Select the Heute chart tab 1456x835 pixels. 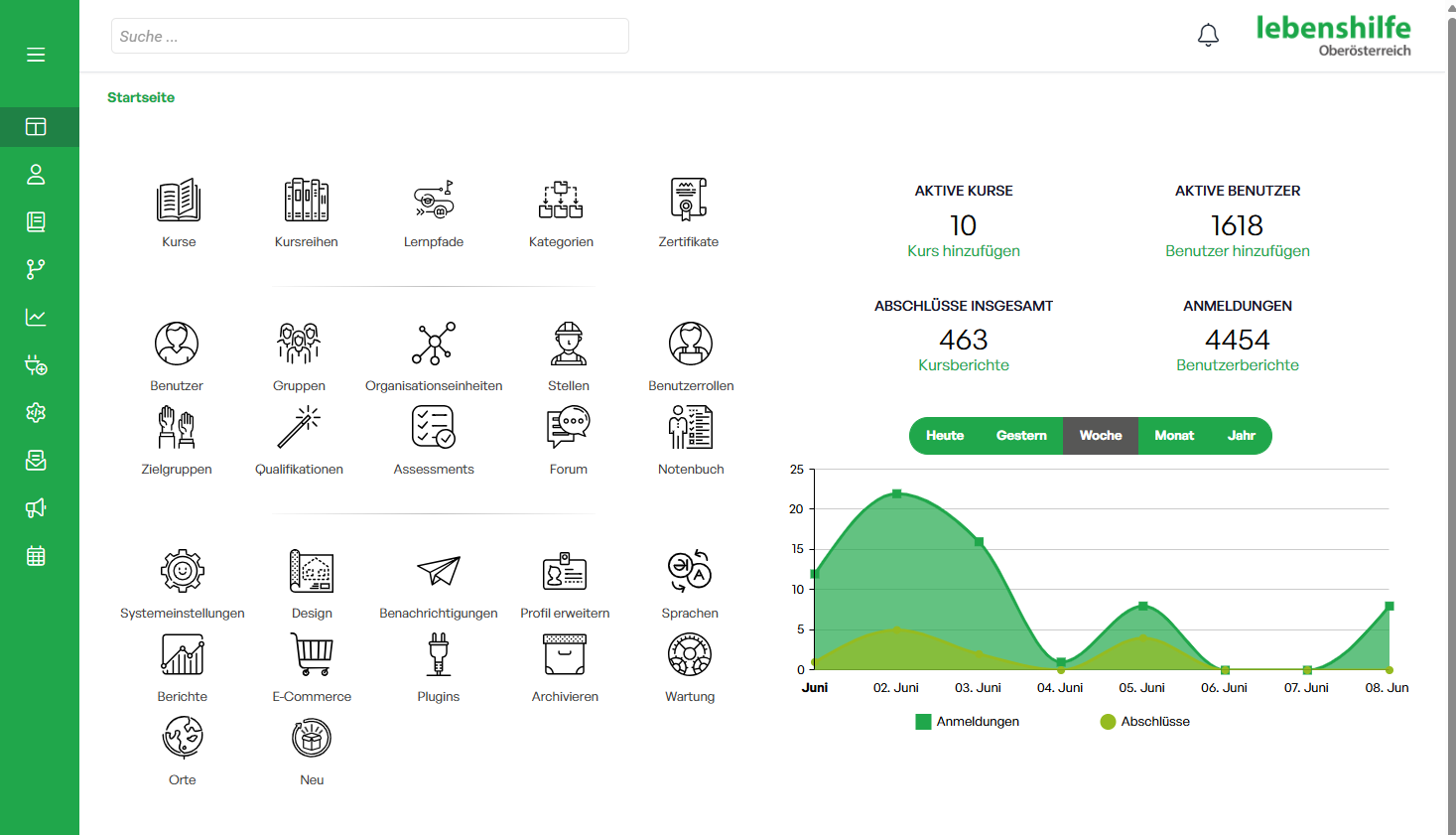[x=945, y=436]
